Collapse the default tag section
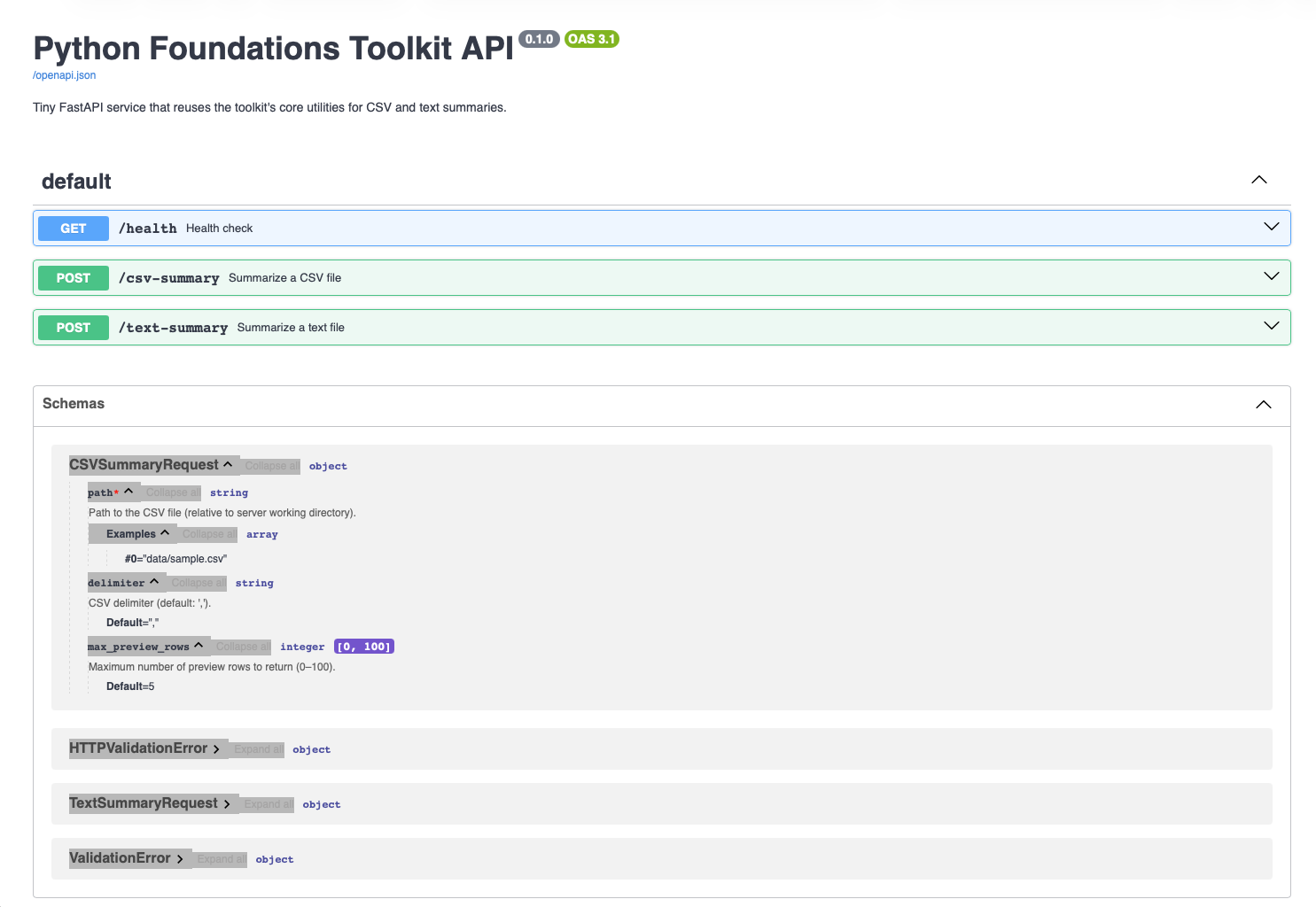Image resolution: width=1316 pixels, height=907 pixels. (1259, 180)
